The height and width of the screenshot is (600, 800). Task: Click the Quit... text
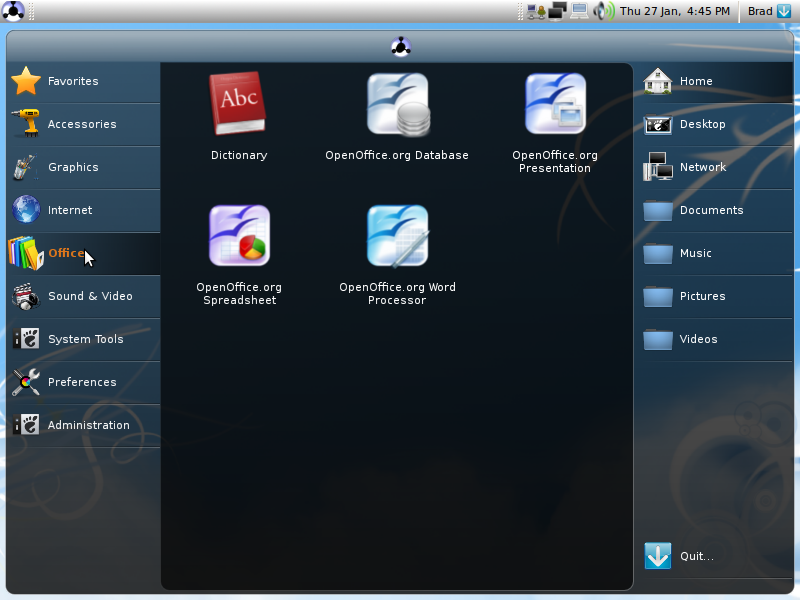coord(697,556)
